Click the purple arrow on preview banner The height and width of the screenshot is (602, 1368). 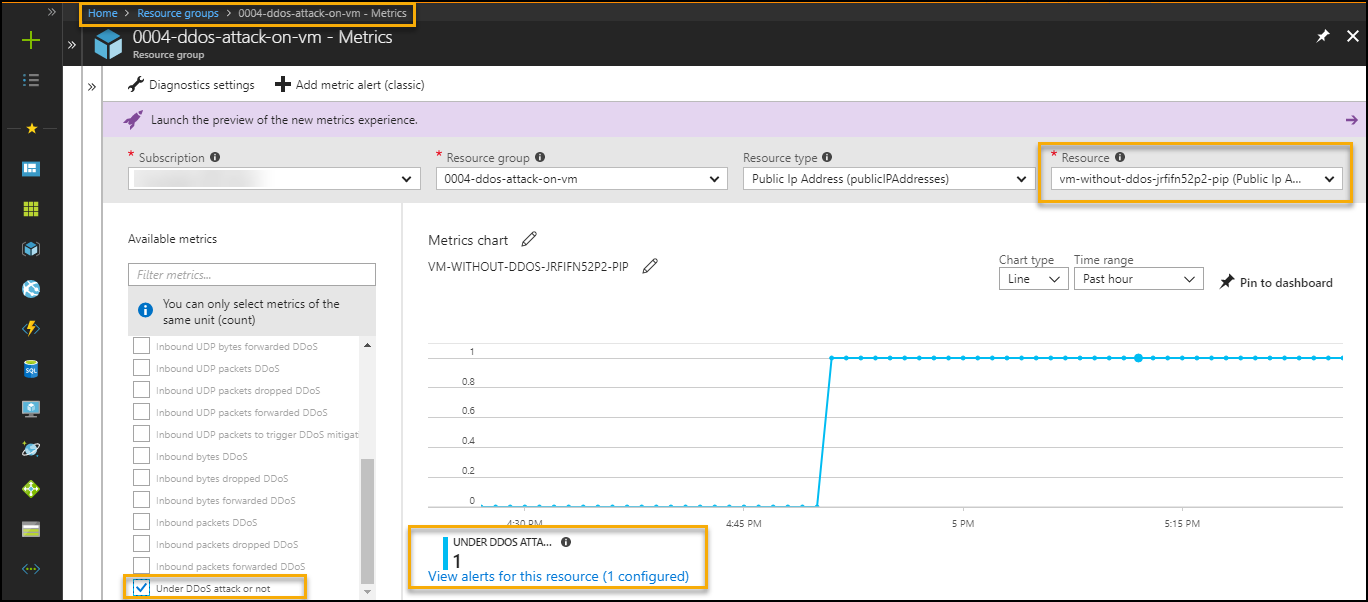[x=1351, y=120]
